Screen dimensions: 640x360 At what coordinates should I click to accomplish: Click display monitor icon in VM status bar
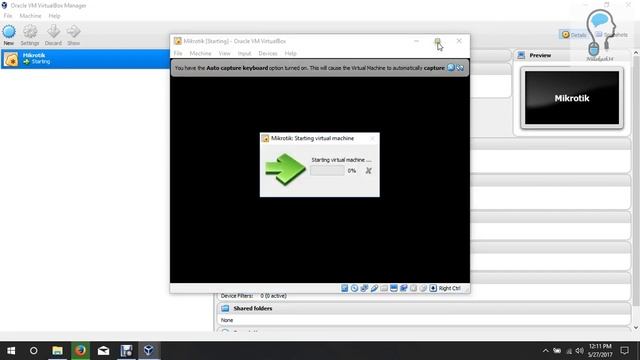(394, 288)
